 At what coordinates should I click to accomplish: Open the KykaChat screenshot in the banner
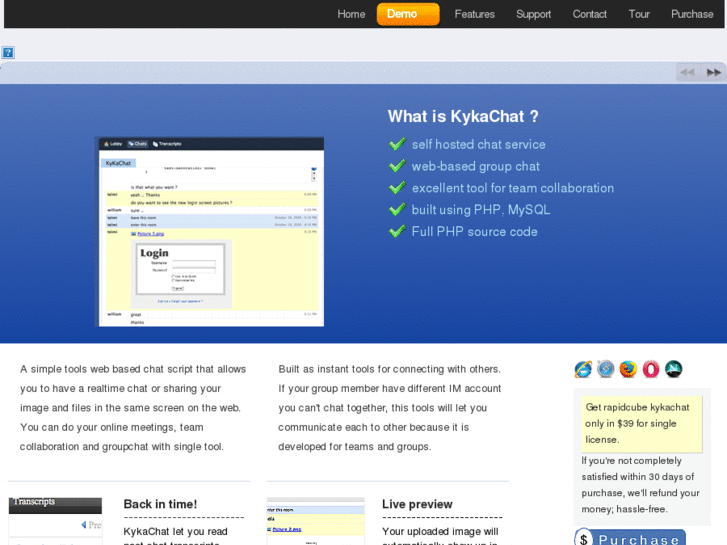tap(210, 231)
